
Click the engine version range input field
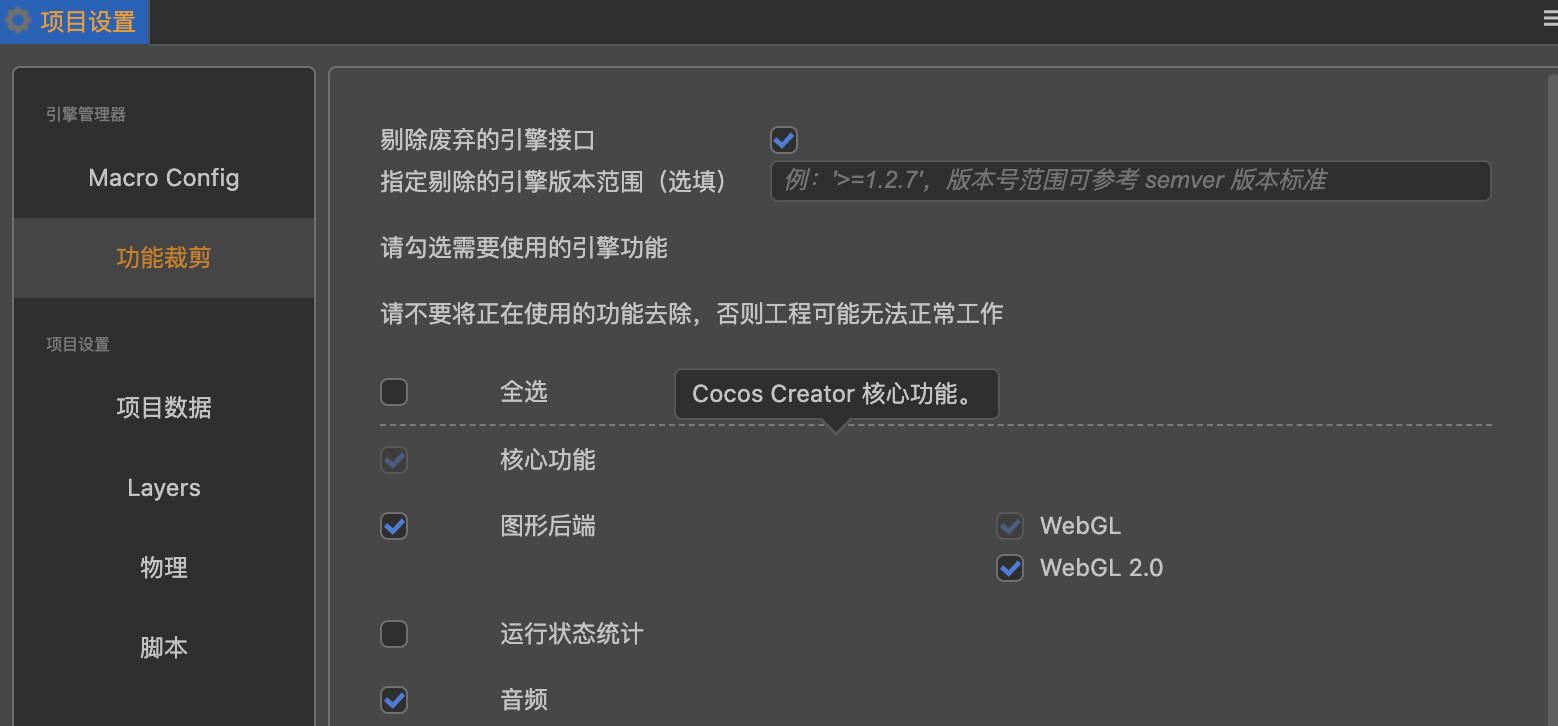click(x=1130, y=181)
